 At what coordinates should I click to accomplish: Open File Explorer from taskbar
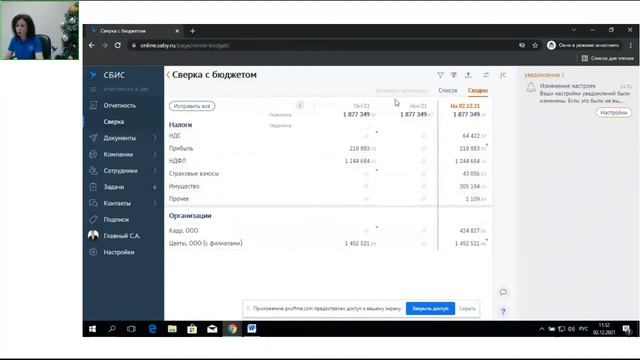pyautogui.click(x=172, y=329)
